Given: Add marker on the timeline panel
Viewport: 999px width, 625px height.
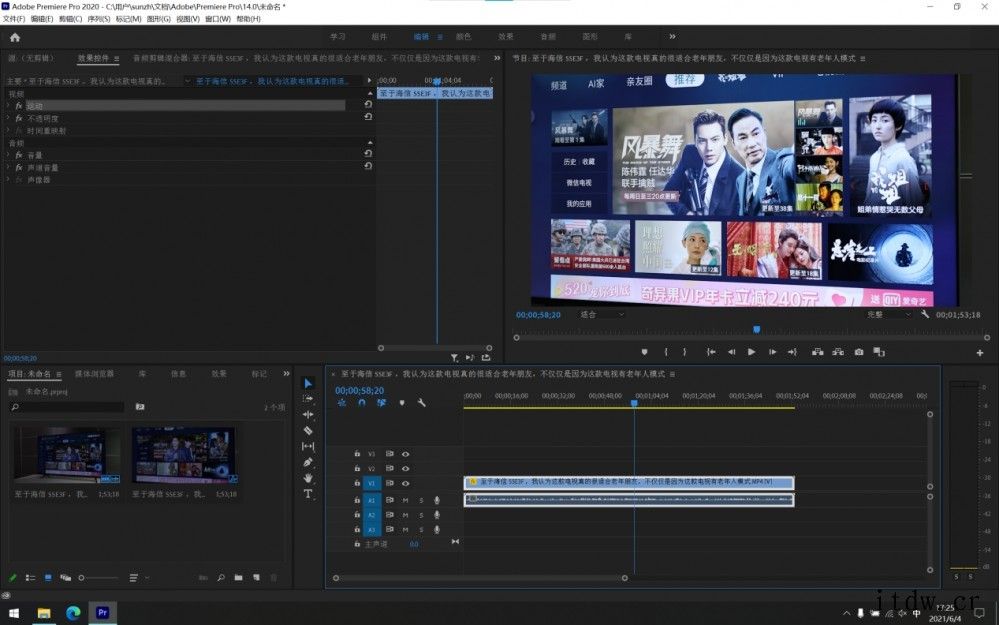Looking at the screenshot, I should [x=402, y=403].
